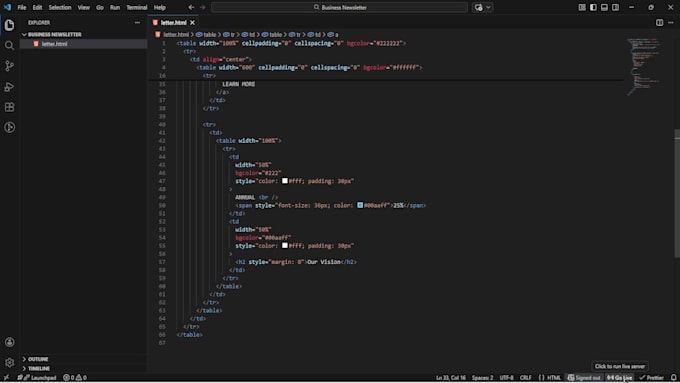Click the errors and warnings count

75,378
